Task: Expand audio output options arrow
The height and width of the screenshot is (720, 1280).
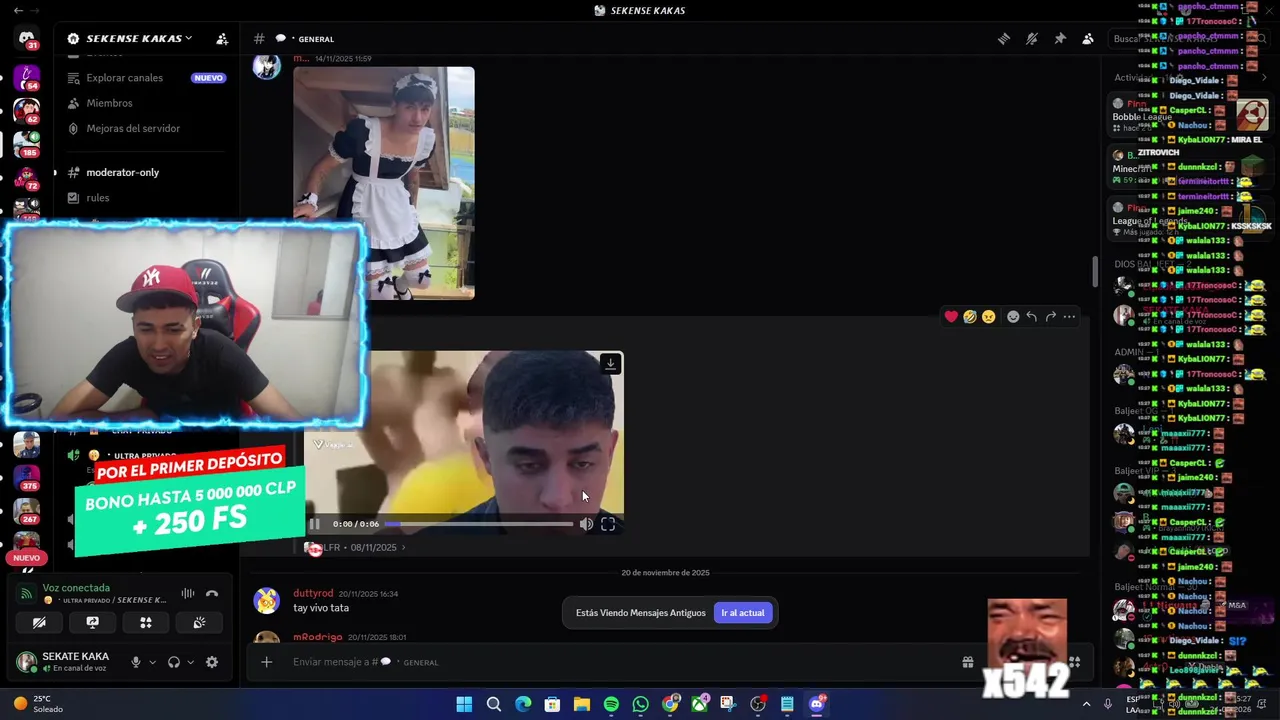Action: [190, 662]
